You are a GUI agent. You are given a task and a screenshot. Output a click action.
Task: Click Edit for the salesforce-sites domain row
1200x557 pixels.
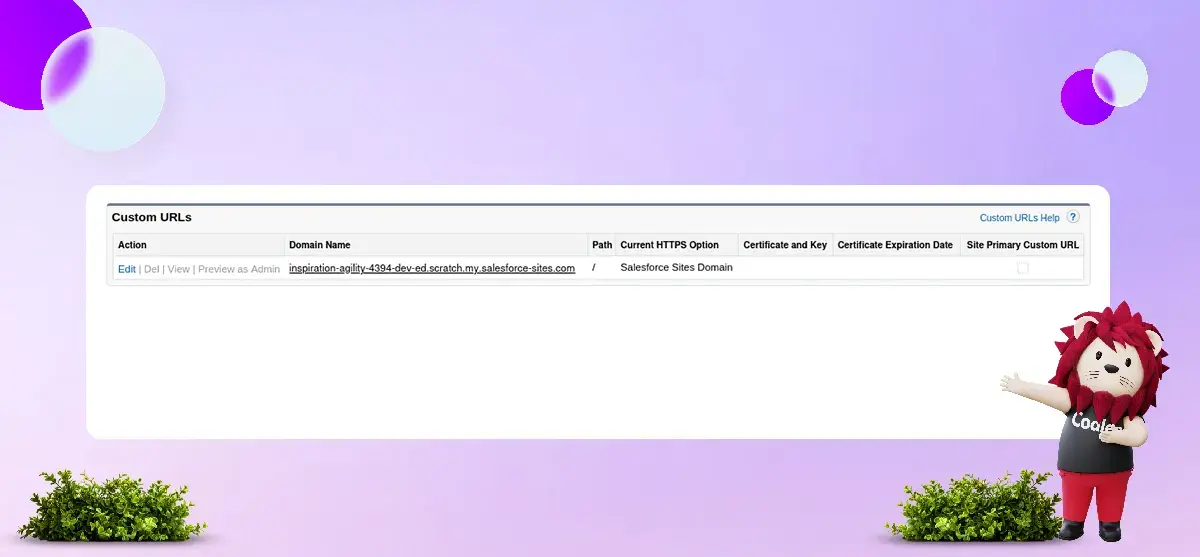click(127, 269)
